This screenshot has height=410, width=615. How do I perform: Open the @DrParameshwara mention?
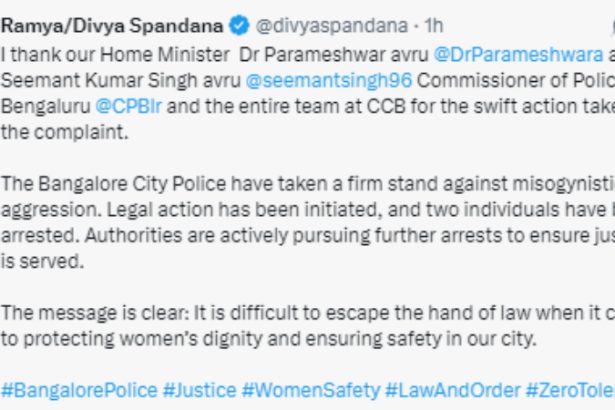[x=518, y=55]
